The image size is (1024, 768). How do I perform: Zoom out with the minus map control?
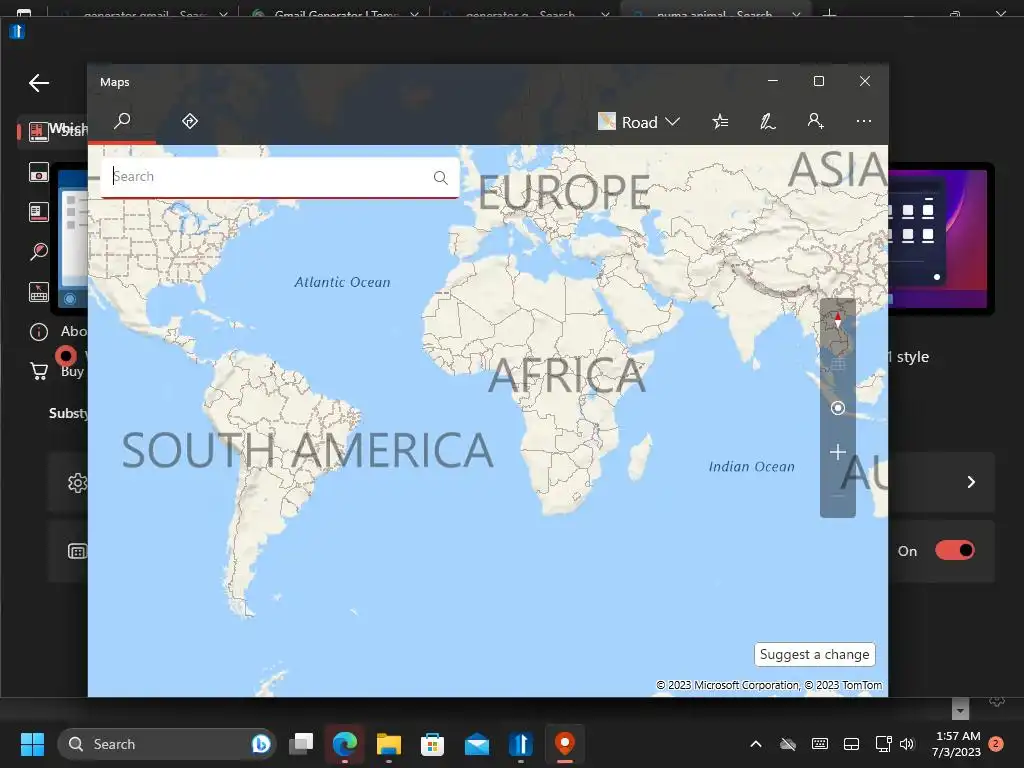tap(838, 495)
